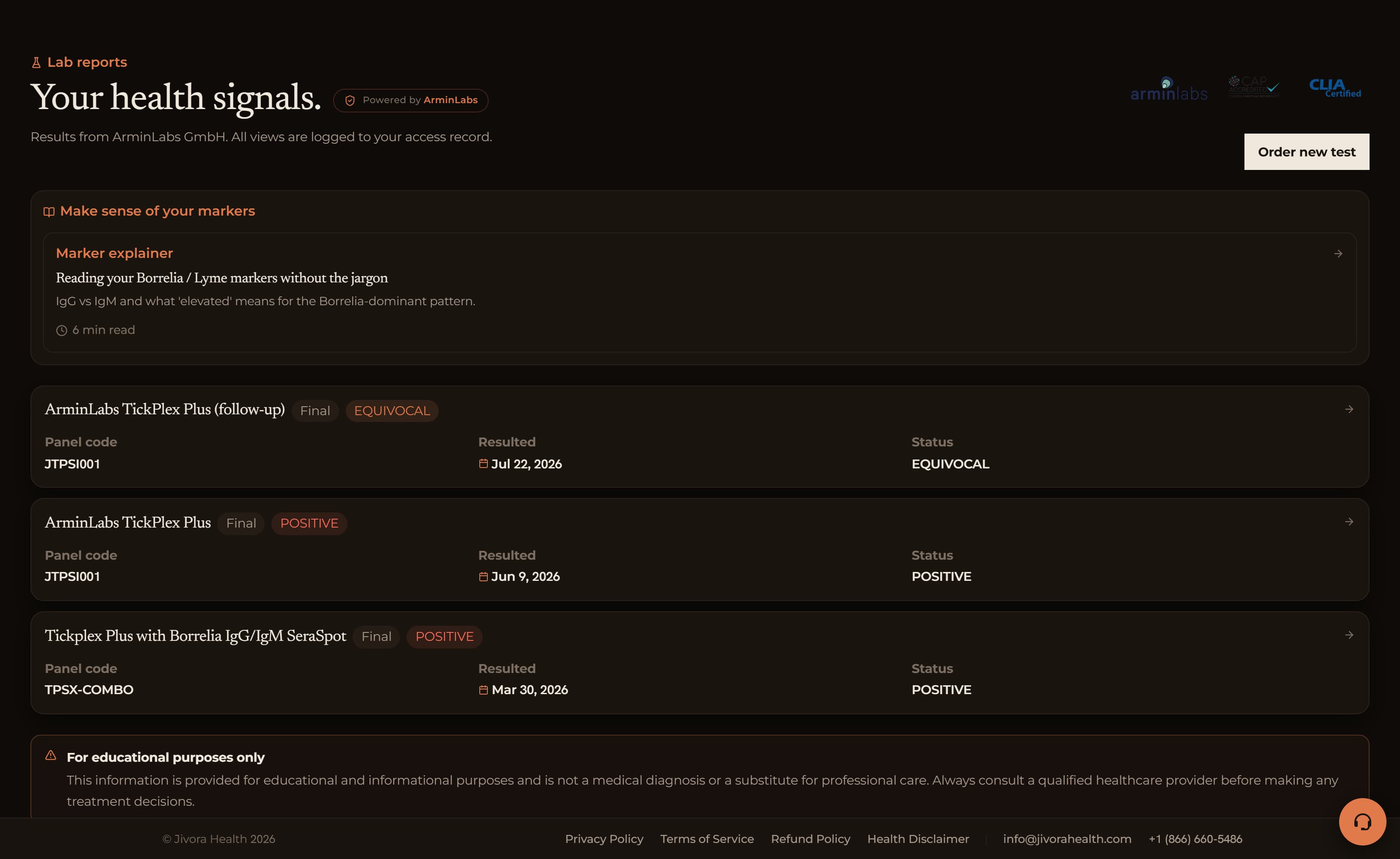1400x859 pixels.
Task: Open the Jun 9 TickPlex Plus report arrow
Action: tap(1349, 522)
